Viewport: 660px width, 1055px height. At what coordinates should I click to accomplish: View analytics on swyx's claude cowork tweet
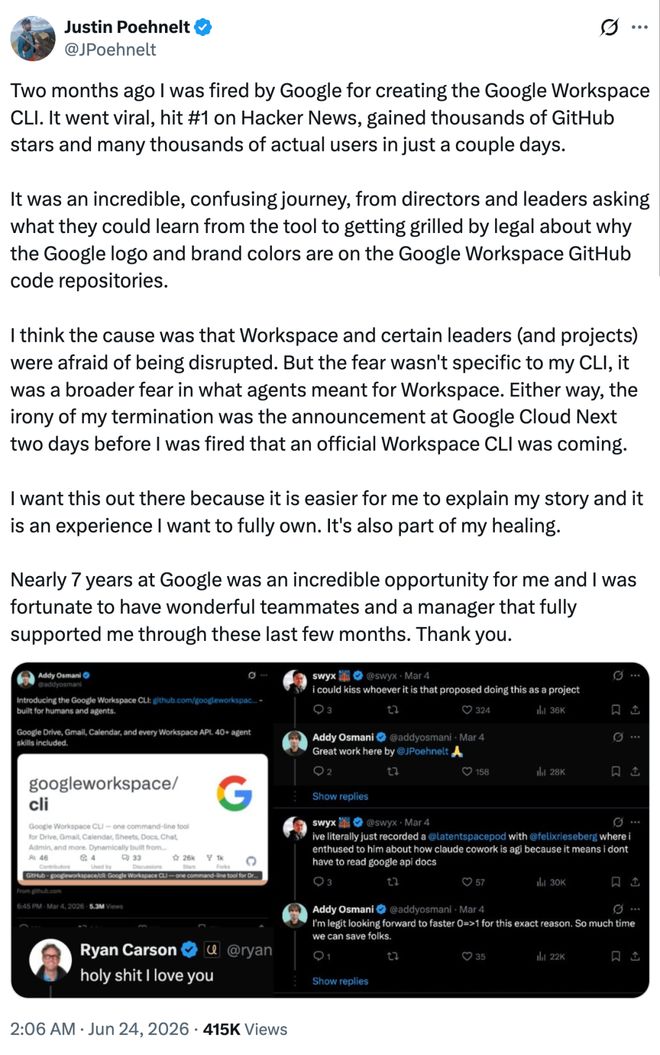pos(551,882)
